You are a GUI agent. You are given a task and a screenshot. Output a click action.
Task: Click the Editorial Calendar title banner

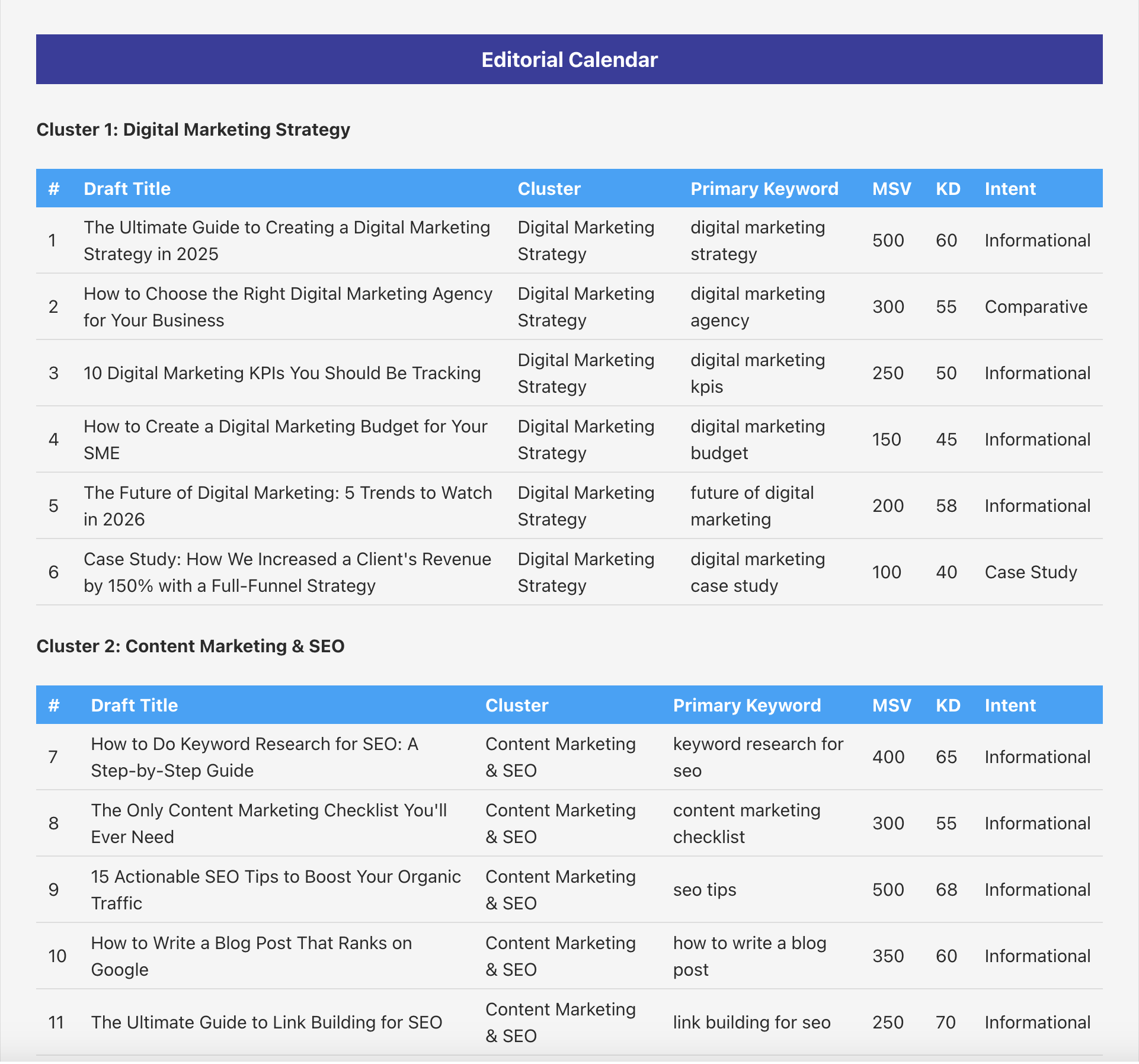tap(568, 59)
